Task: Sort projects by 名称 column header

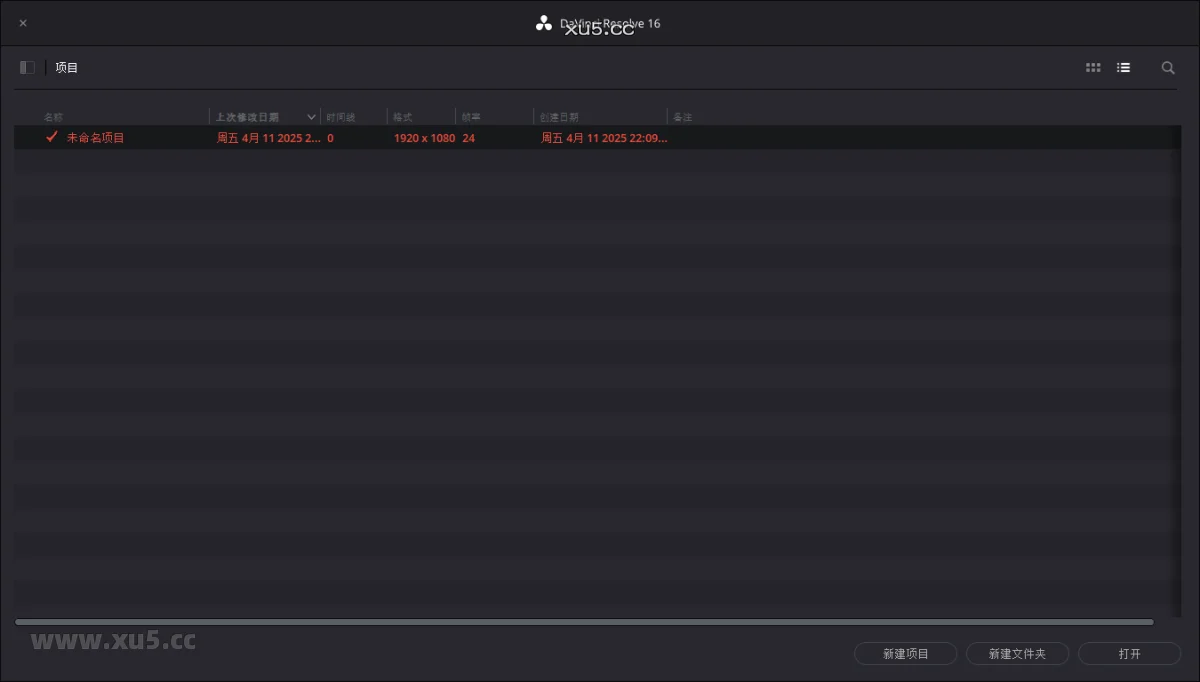Action: point(54,117)
